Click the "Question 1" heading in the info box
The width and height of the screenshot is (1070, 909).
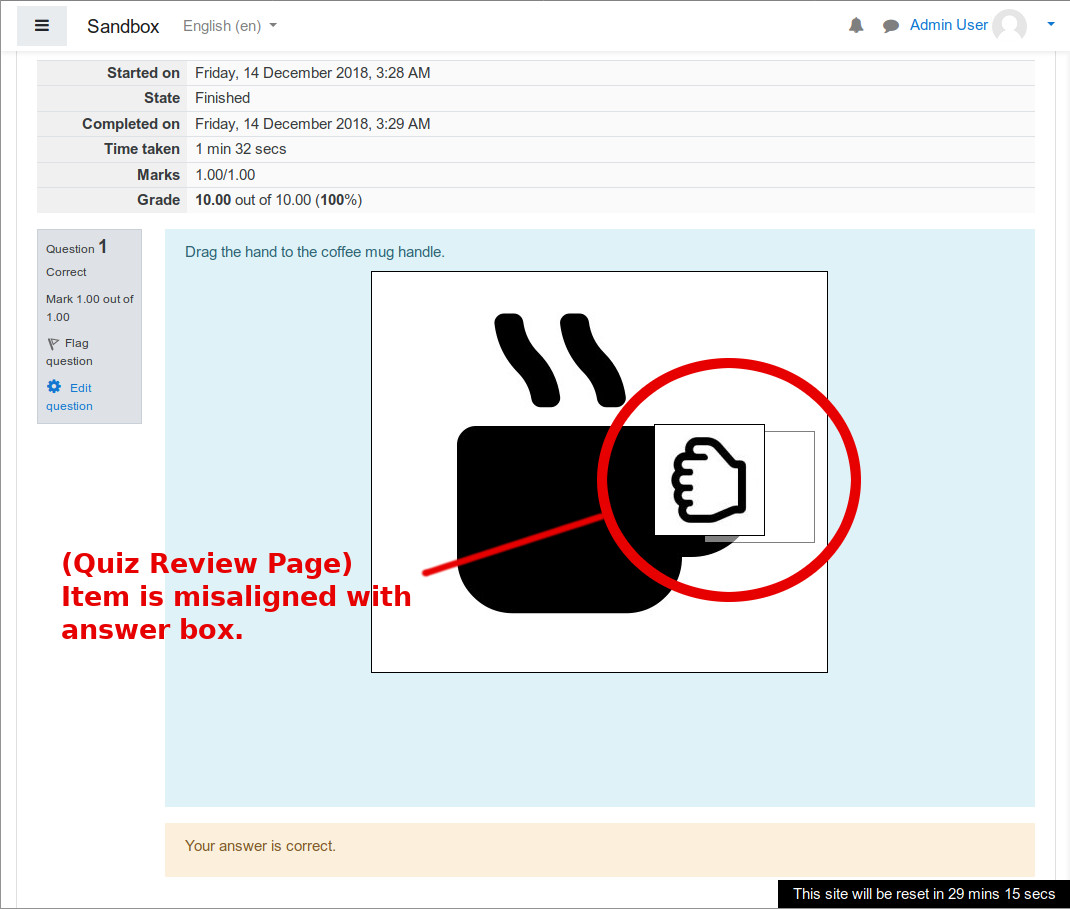tap(76, 247)
